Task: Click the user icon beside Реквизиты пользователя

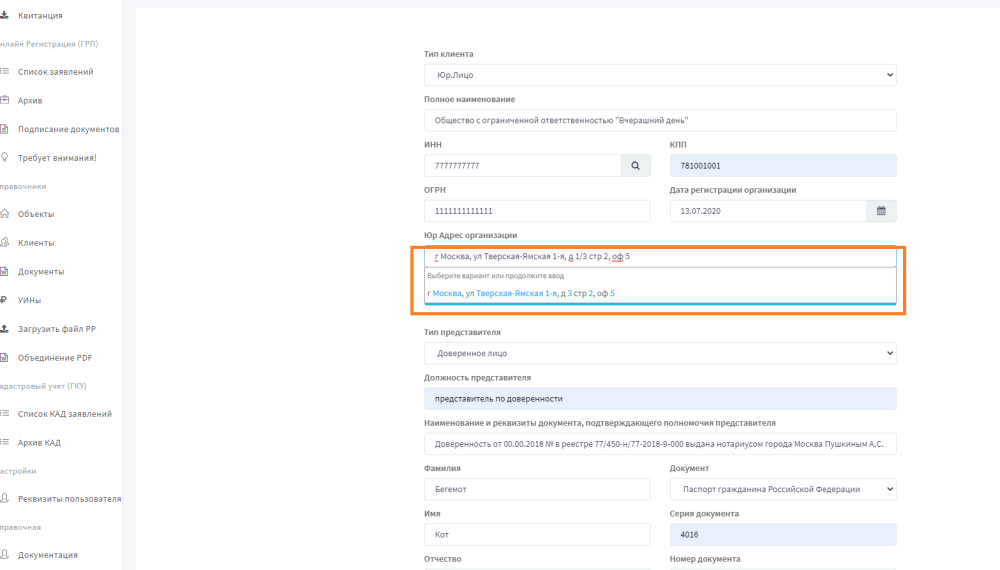Action: pos(4,498)
